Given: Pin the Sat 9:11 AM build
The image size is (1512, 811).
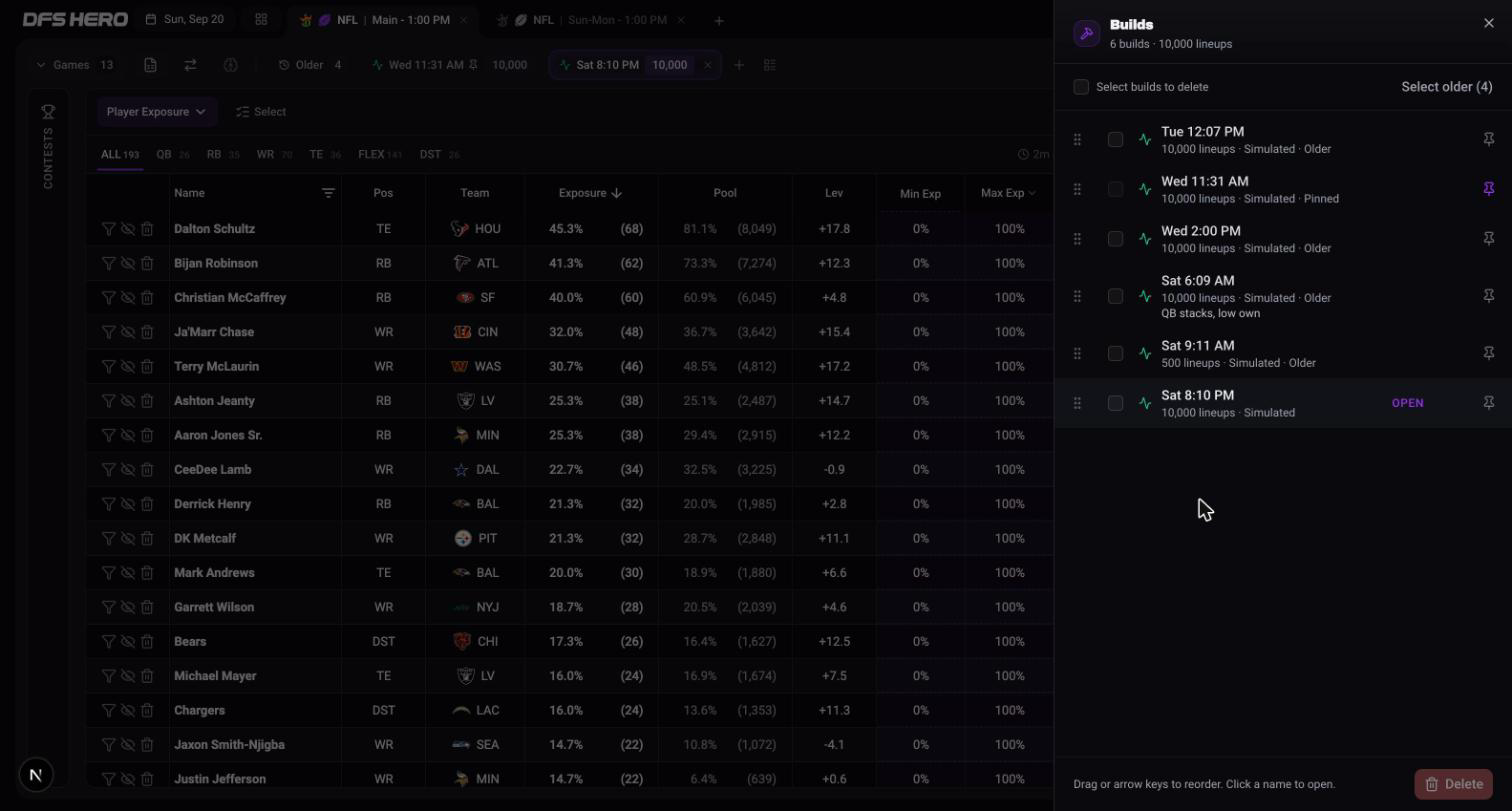Looking at the screenshot, I should (1488, 353).
